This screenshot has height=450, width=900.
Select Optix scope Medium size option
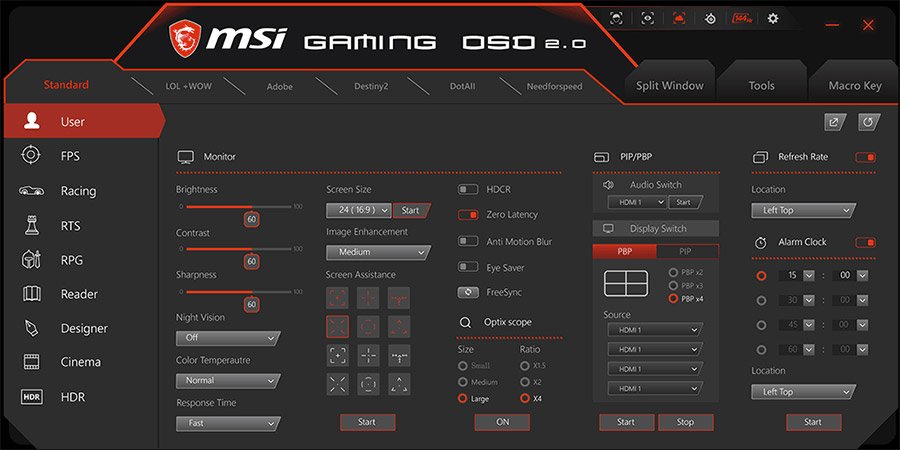coord(463,382)
